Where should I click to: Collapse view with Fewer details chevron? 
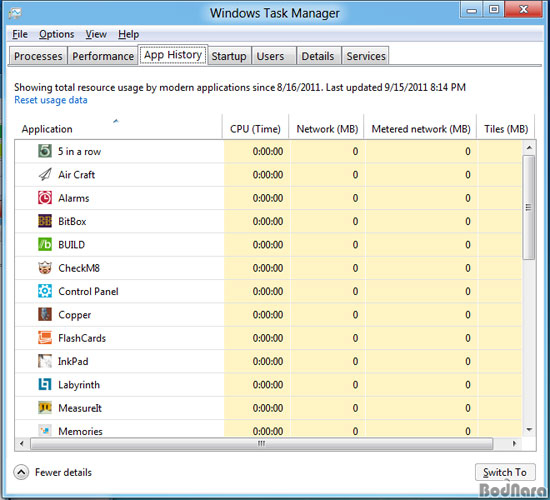pyautogui.click(x=21, y=472)
